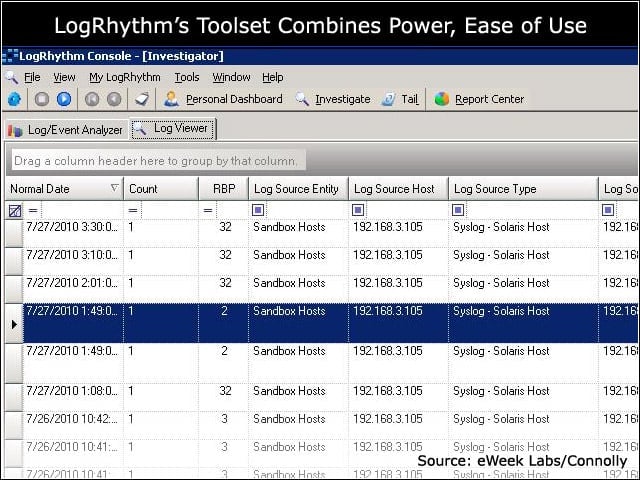Image resolution: width=640 pixels, height=480 pixels.
Task: Sort by the Count column header
Action: pyautogui.click(x=161, y=189)
